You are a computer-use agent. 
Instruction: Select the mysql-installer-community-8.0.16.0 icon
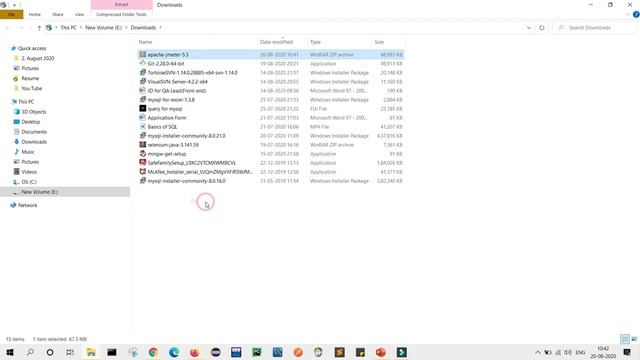[x=142, y=180]
